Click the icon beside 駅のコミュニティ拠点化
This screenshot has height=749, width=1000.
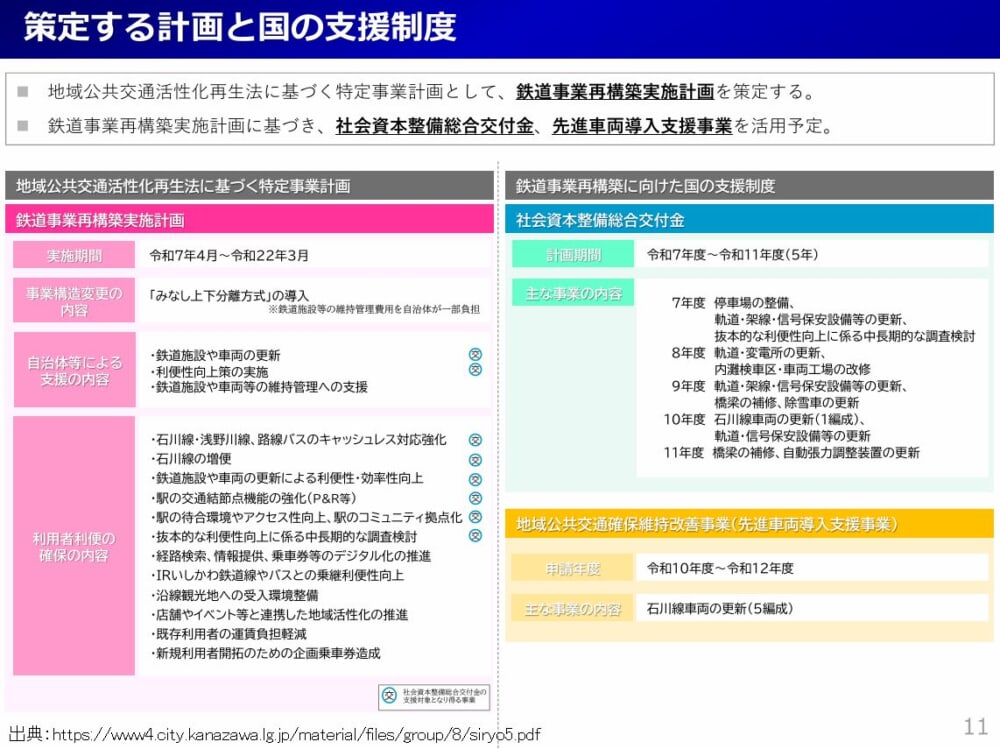pos(476,517)
